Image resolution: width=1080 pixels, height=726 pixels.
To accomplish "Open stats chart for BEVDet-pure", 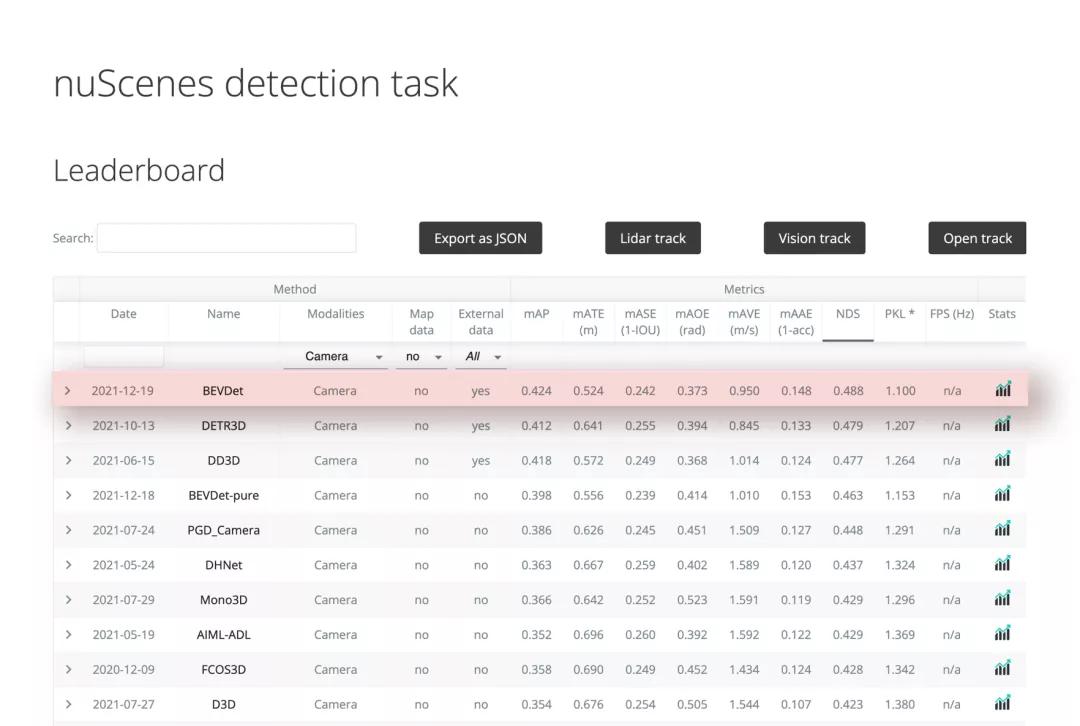I will tap(1002, 495).
